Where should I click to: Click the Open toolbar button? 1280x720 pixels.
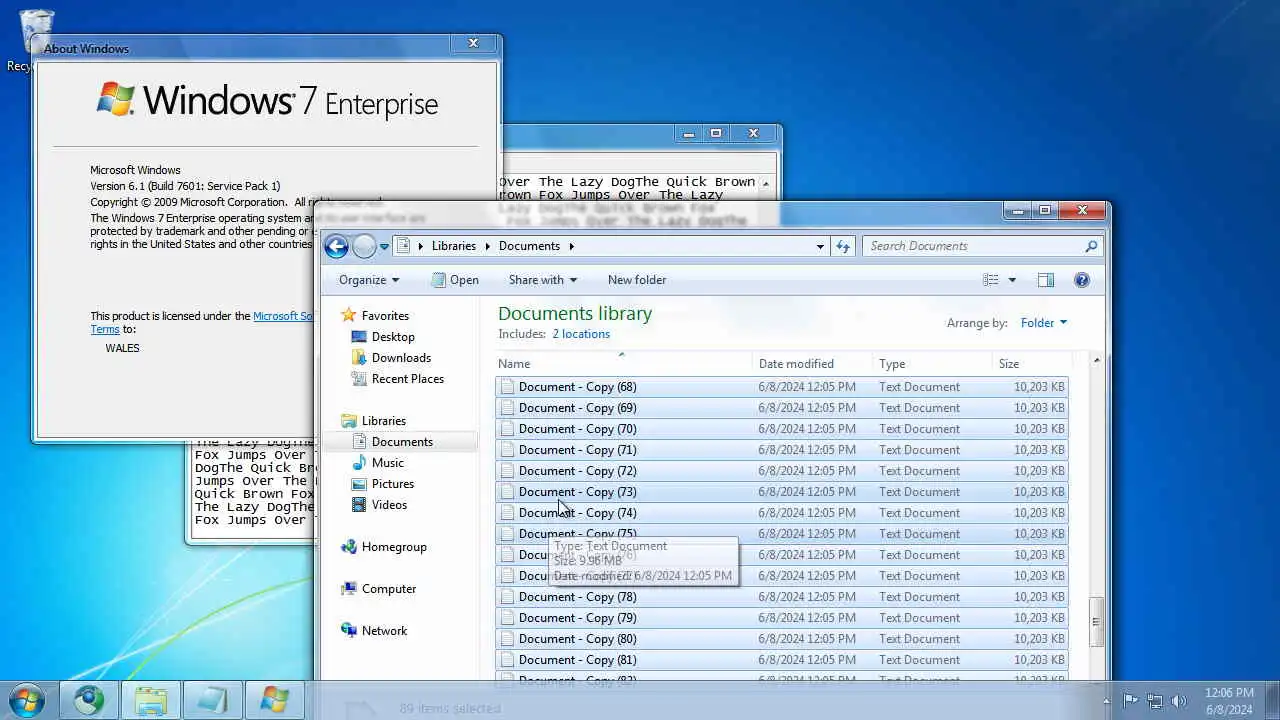[x=455, y=280]
